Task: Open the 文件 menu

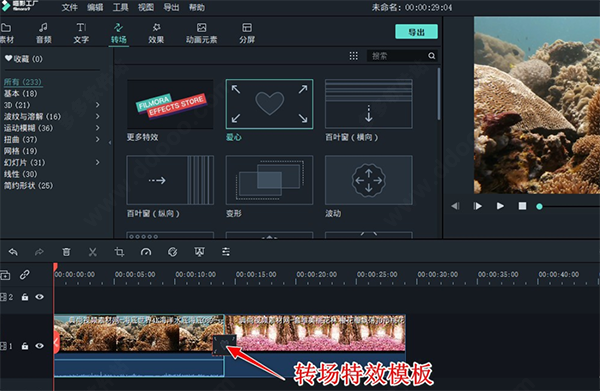Action: [70, 7]
